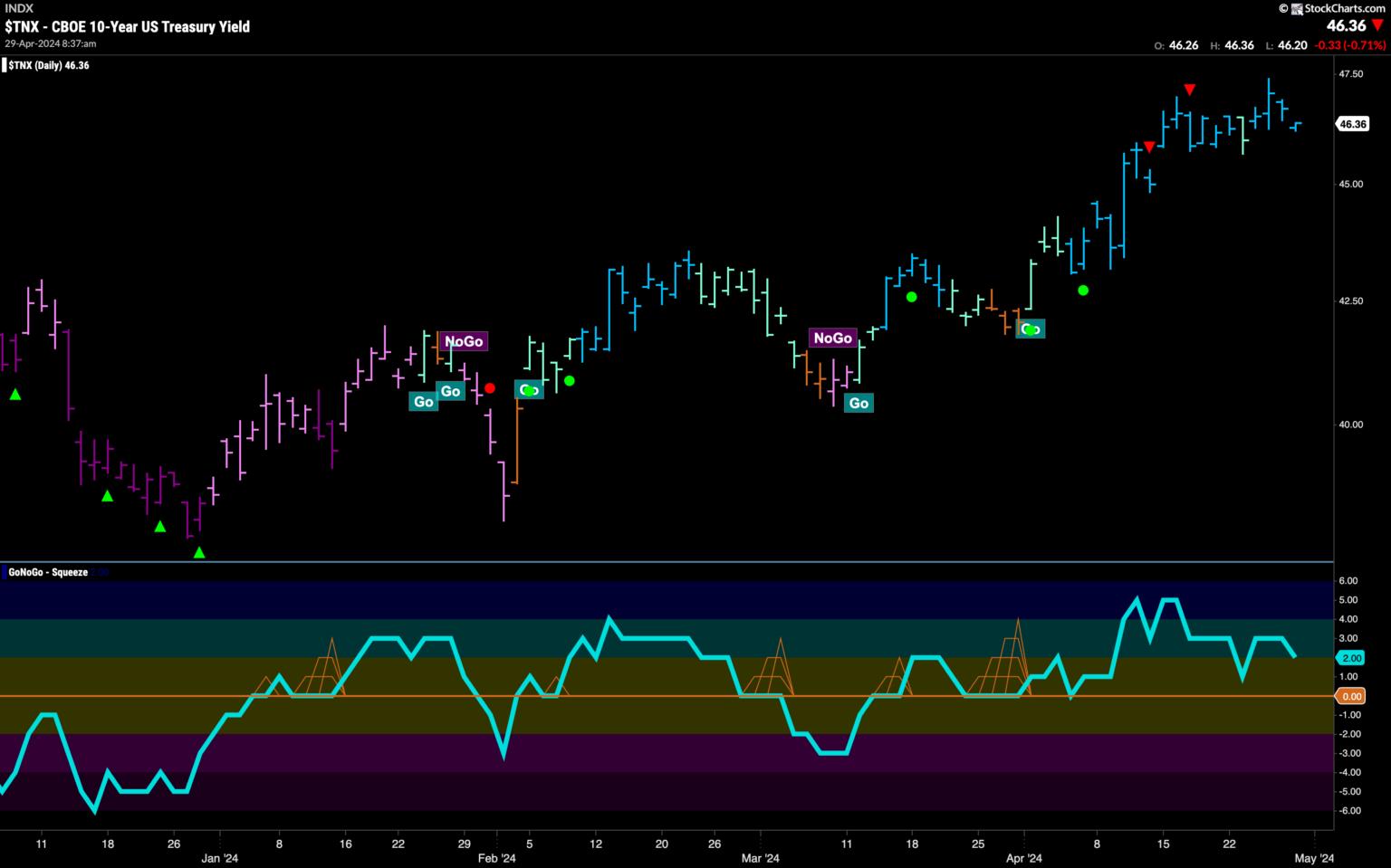Click the $TNX (Daily) 46.36 legend label

pos(49,65)
